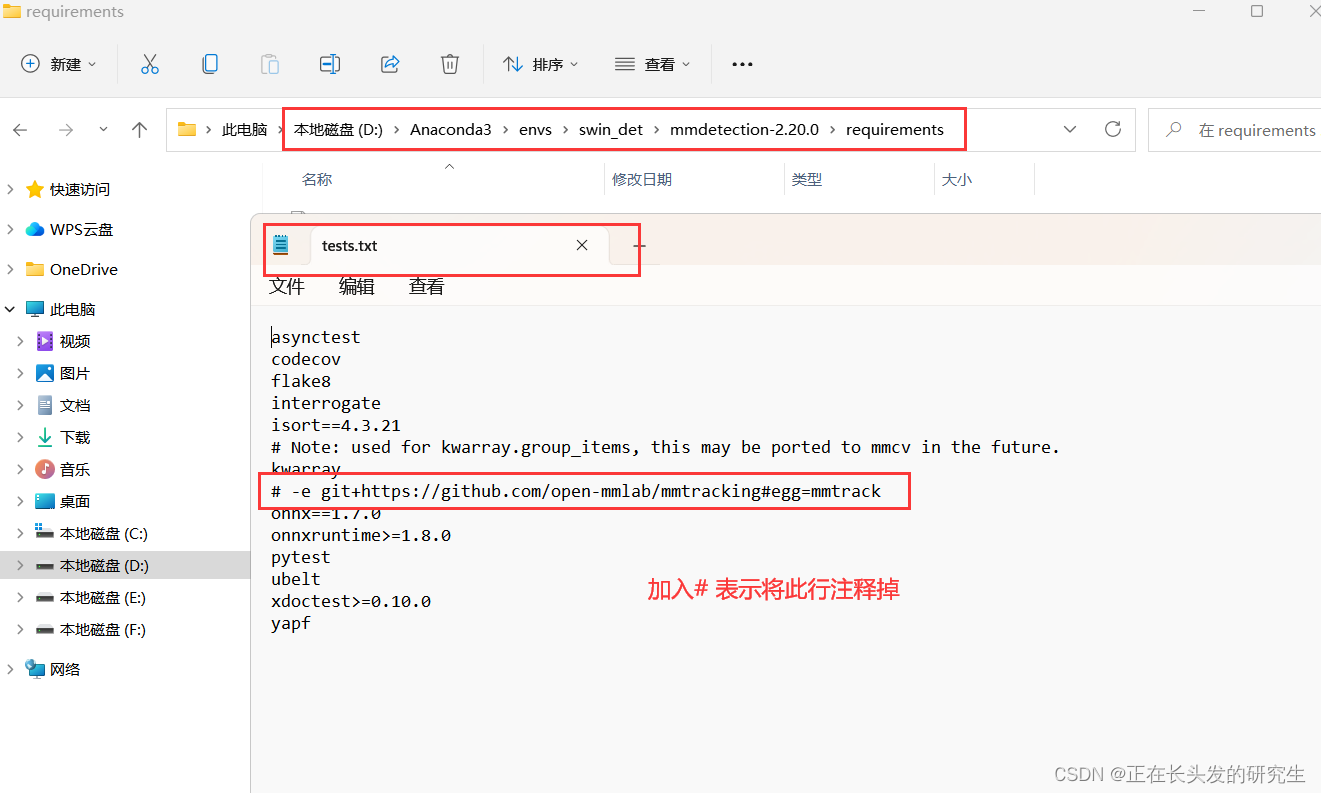Viewport: 1321px width, 793px height.
Task: Click the Copy icon
Action: click(x=210, y=64)
